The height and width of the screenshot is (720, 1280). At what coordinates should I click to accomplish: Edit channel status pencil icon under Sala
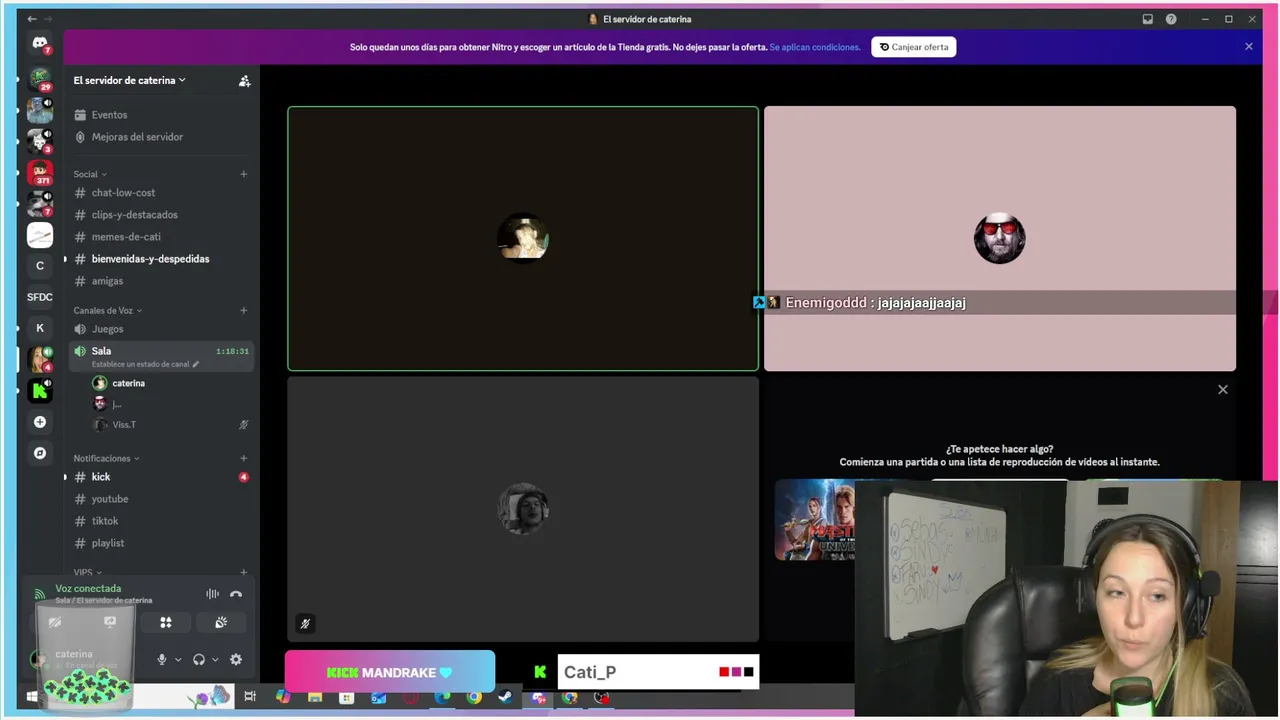point(196,364)
